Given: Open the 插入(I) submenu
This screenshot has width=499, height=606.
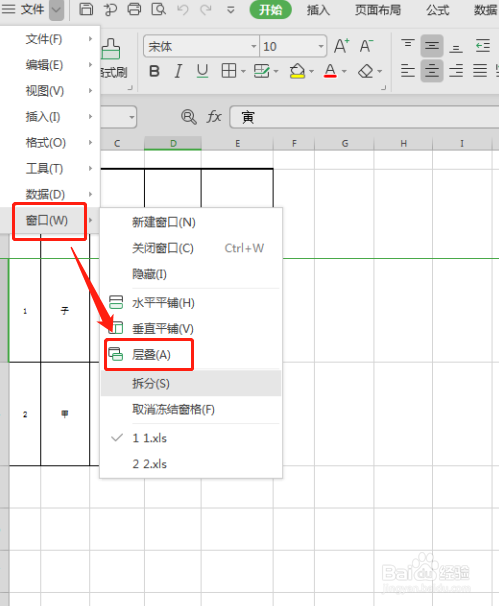Looking at the screenshot, I should 50,117.
